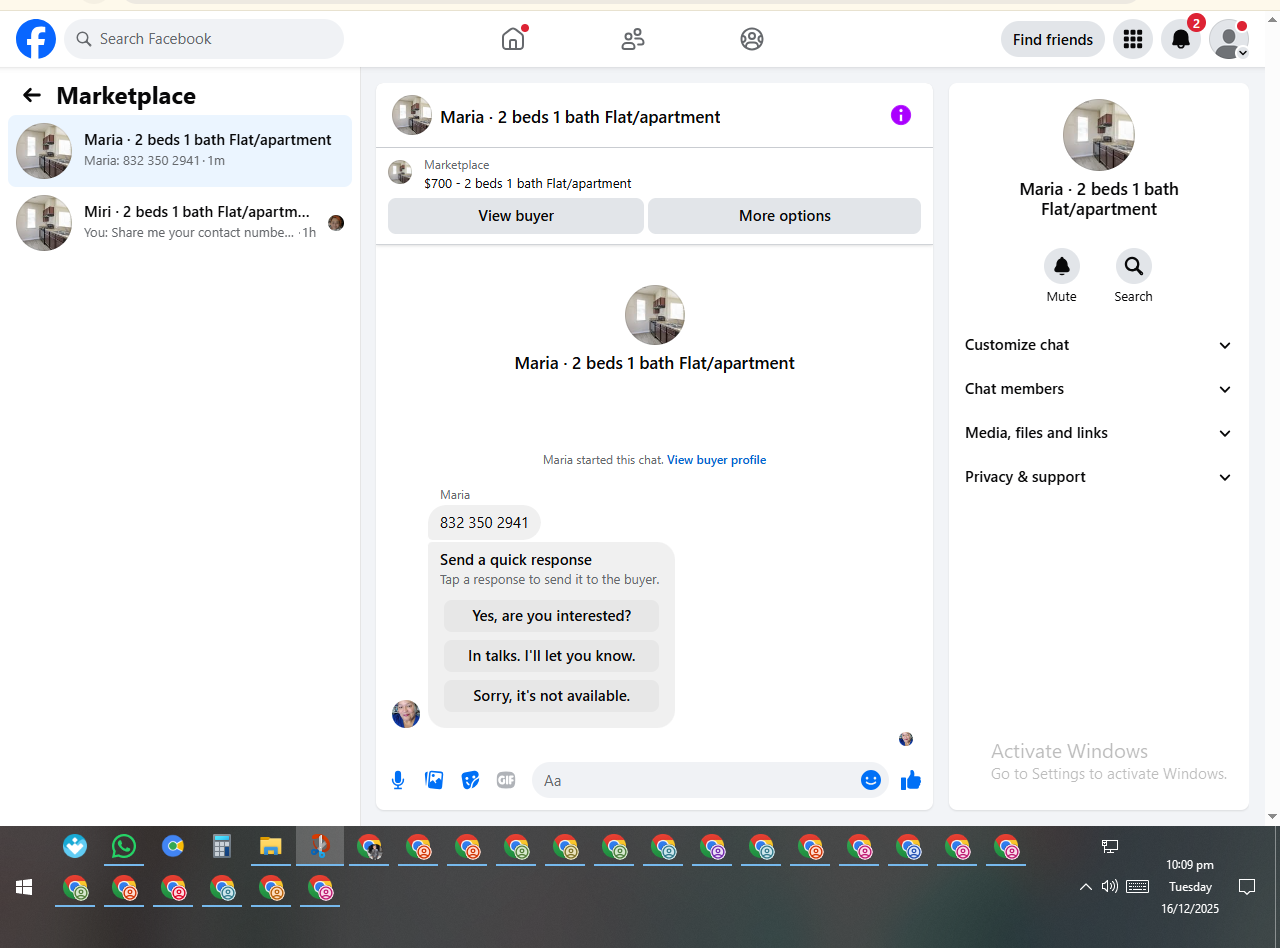This screenshot has height=948, width=1280.
Task: Click the Facebook logo
Action: [36, 39]
